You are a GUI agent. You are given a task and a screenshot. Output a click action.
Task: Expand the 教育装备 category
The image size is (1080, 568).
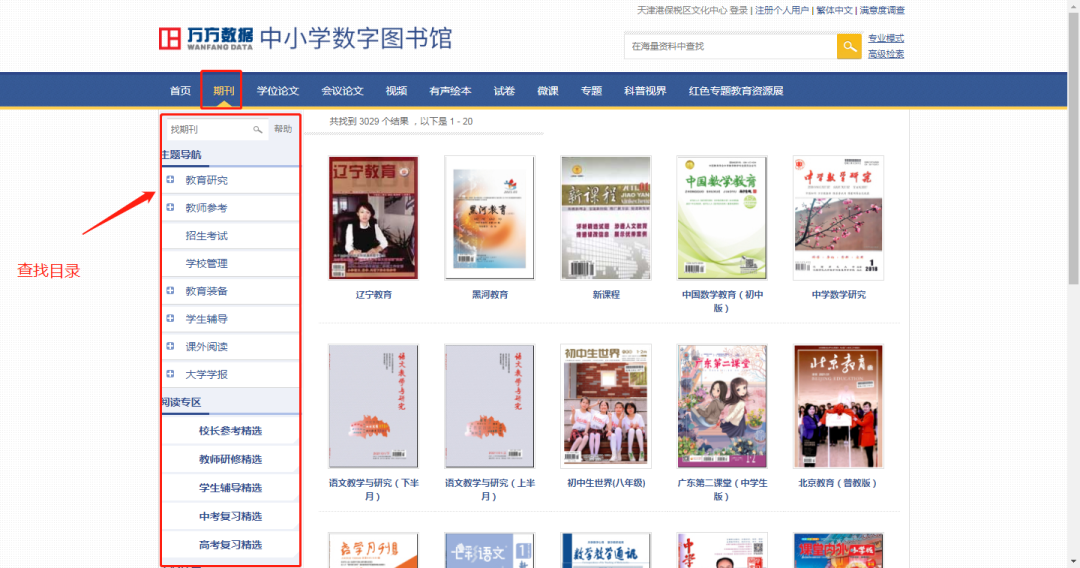170,291
